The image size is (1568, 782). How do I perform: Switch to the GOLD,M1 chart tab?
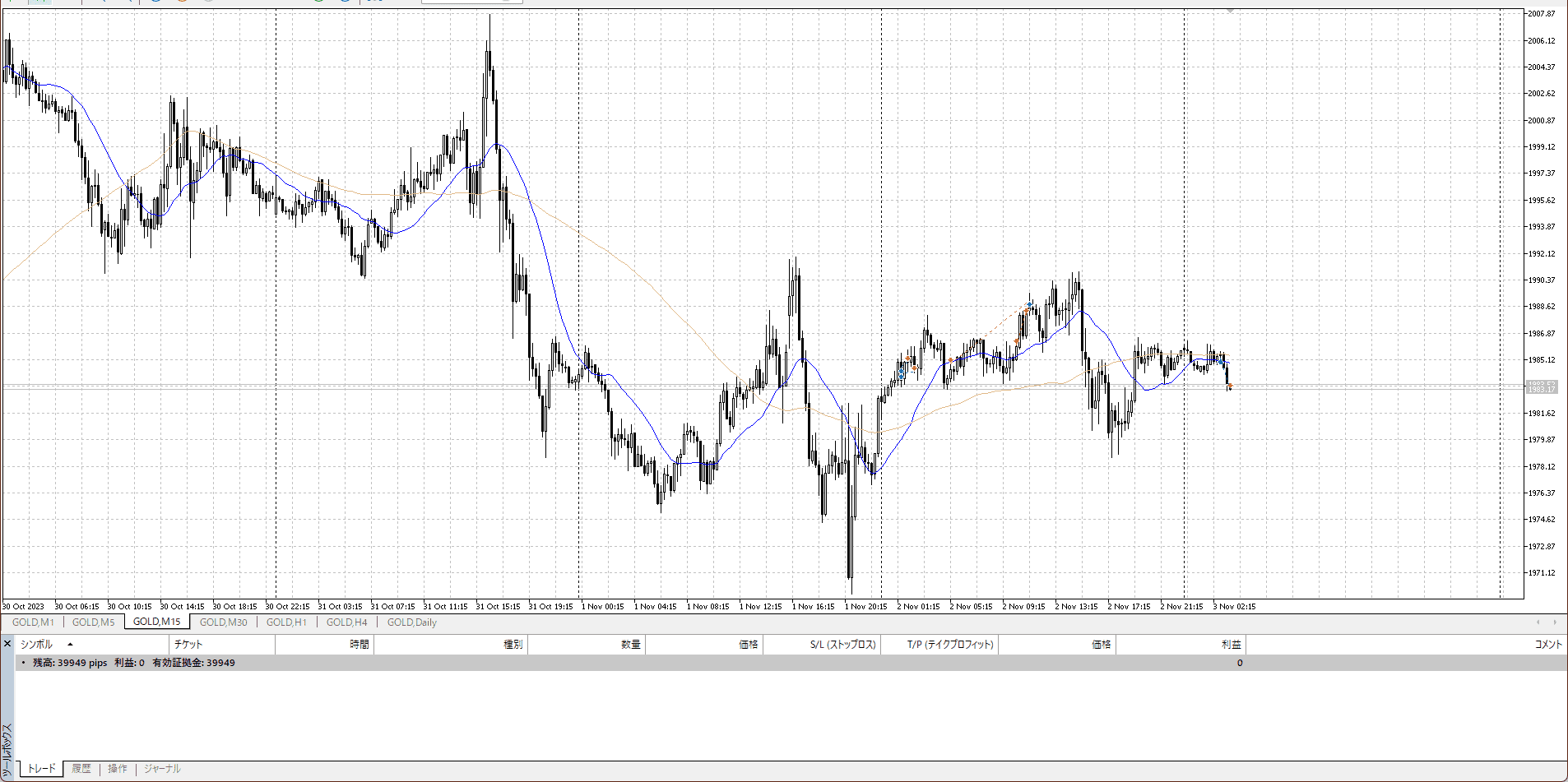[x=33, y=622]
